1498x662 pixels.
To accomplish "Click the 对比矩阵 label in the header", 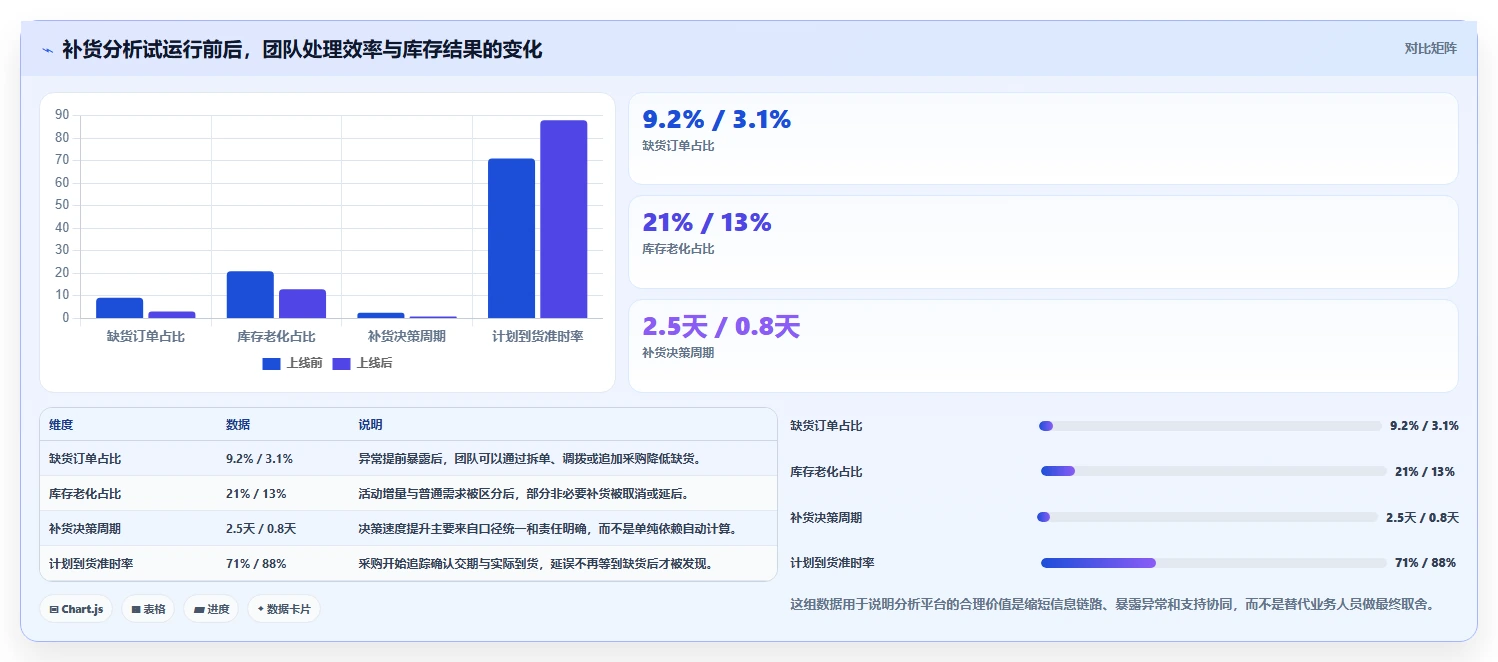I will tap(1431, 48).
